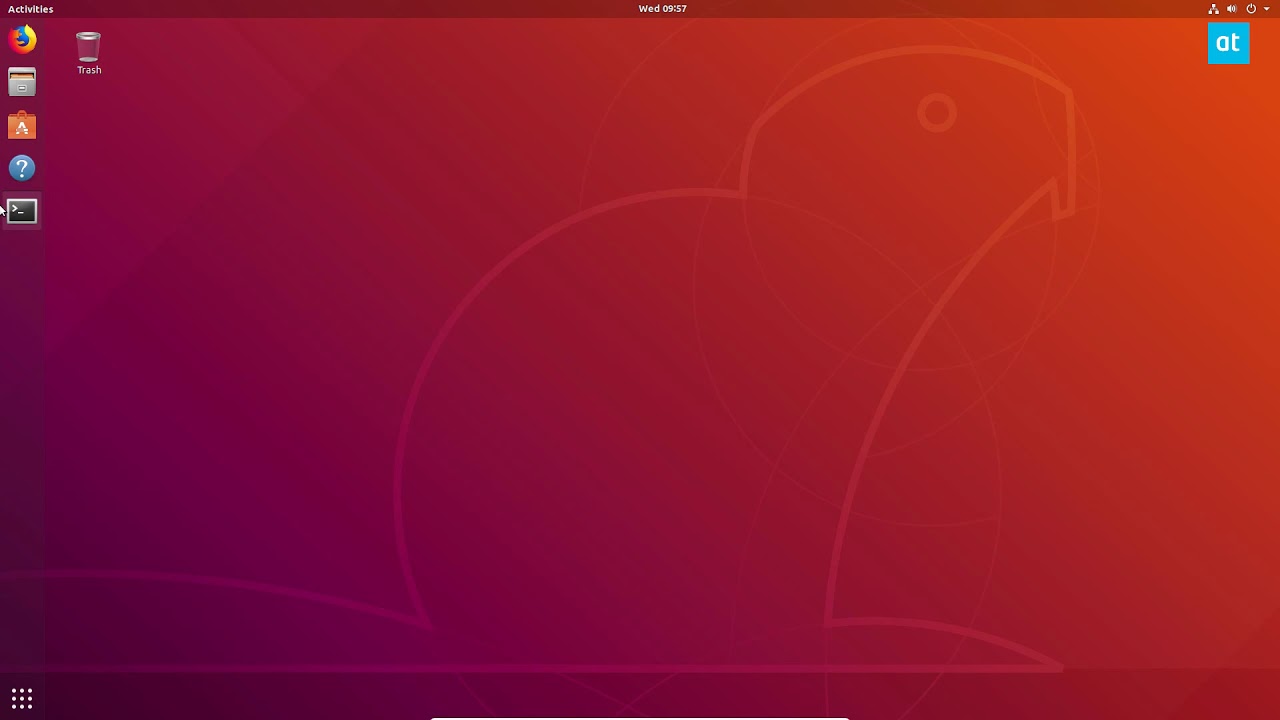Open the clock calendar showing Wed 09:57

(x=663, y=9)
